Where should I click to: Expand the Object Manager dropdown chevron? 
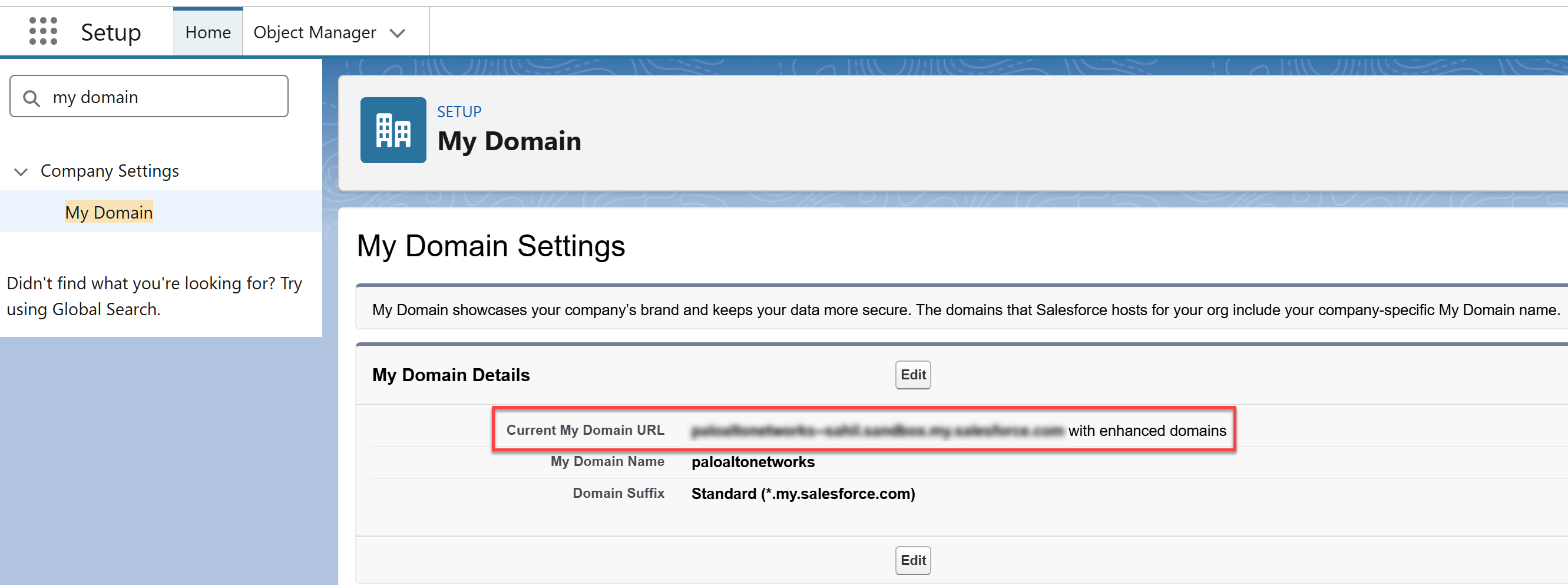pyautogui.click(x=398, y=34)
